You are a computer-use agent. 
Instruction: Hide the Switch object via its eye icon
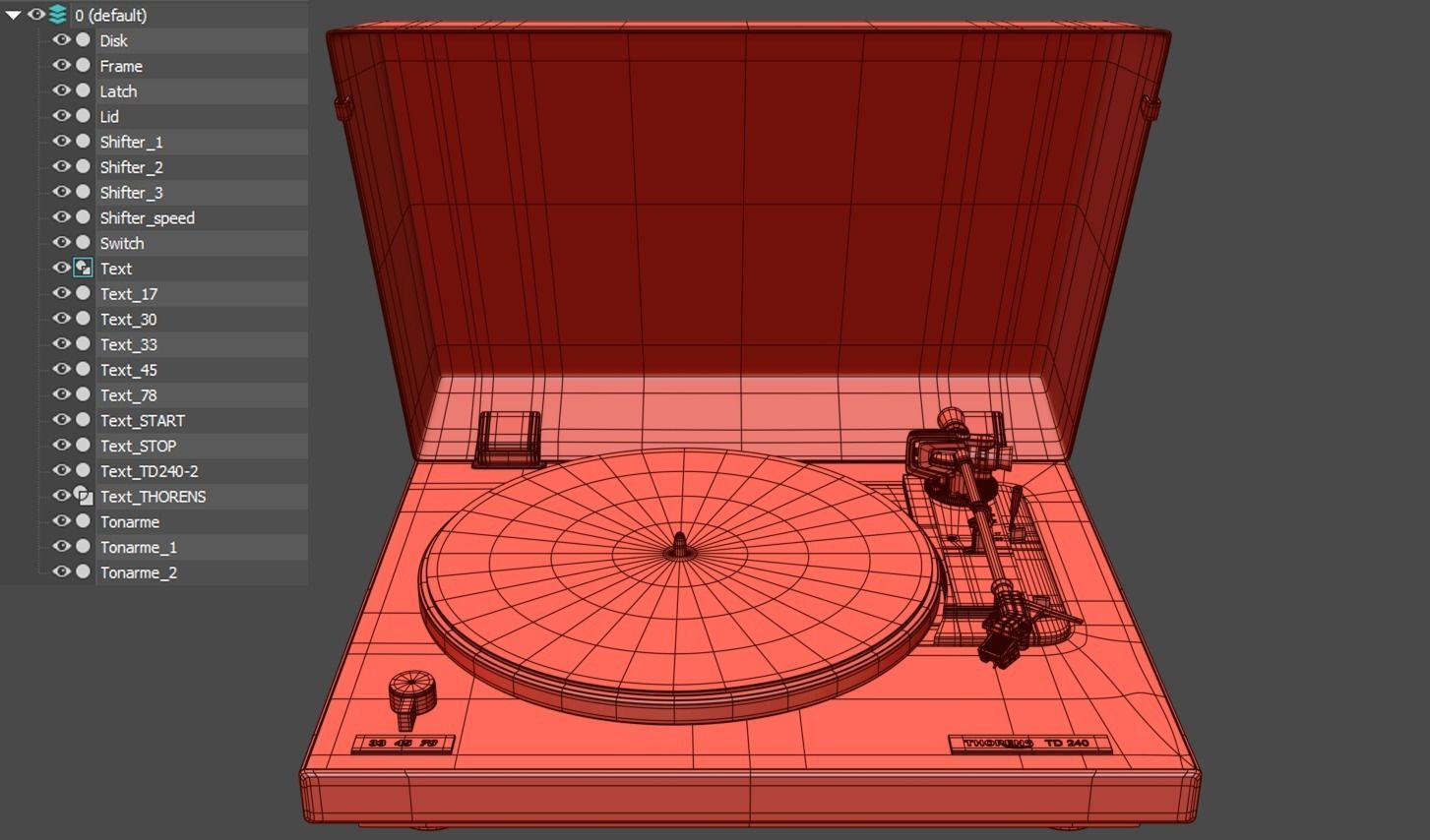61,243
